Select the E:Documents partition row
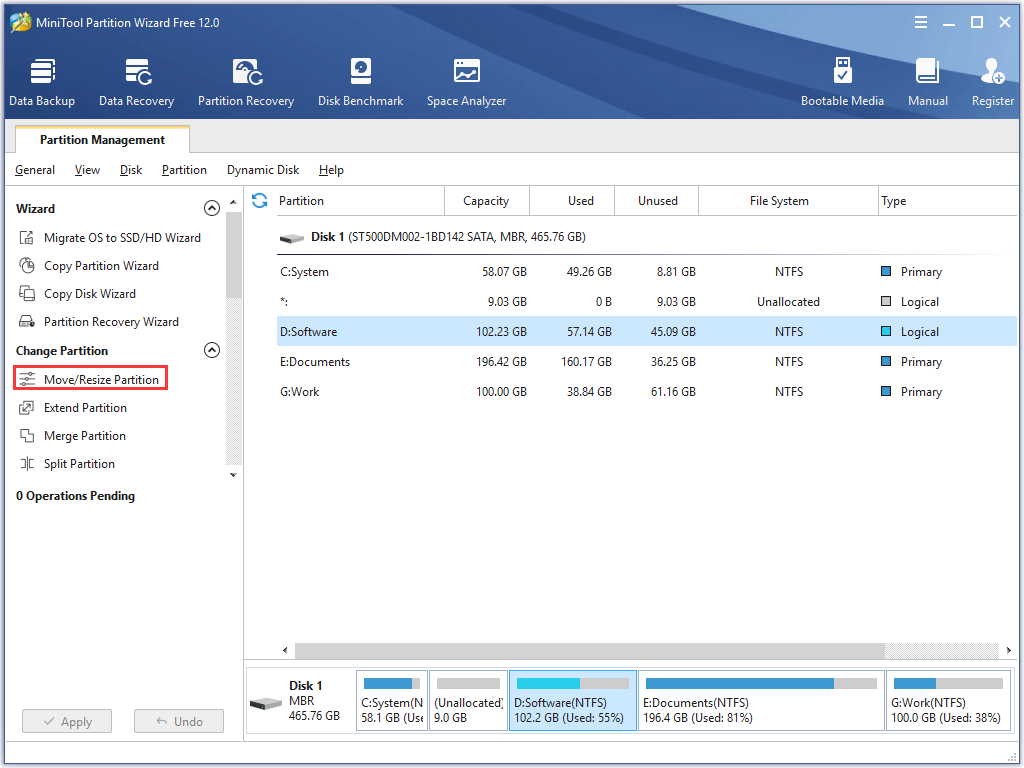Viewport: 1024px width, 768px height. tap(647, 362)
